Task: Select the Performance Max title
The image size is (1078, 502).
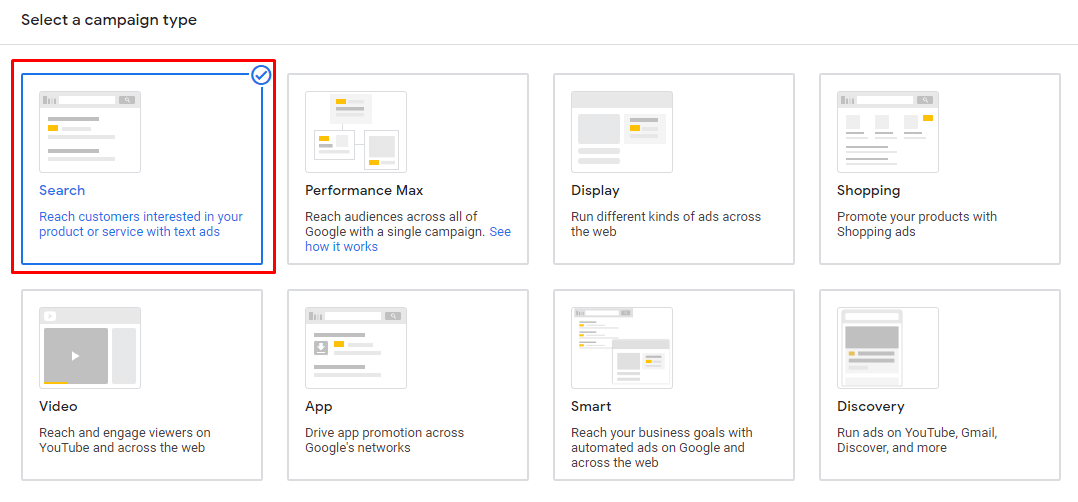Action: [x=364, y=190]
